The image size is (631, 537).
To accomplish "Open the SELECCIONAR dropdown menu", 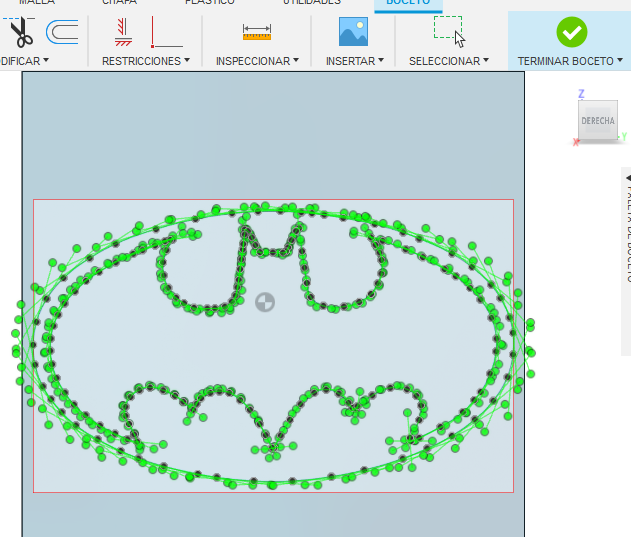I will [x=449, y=61].
